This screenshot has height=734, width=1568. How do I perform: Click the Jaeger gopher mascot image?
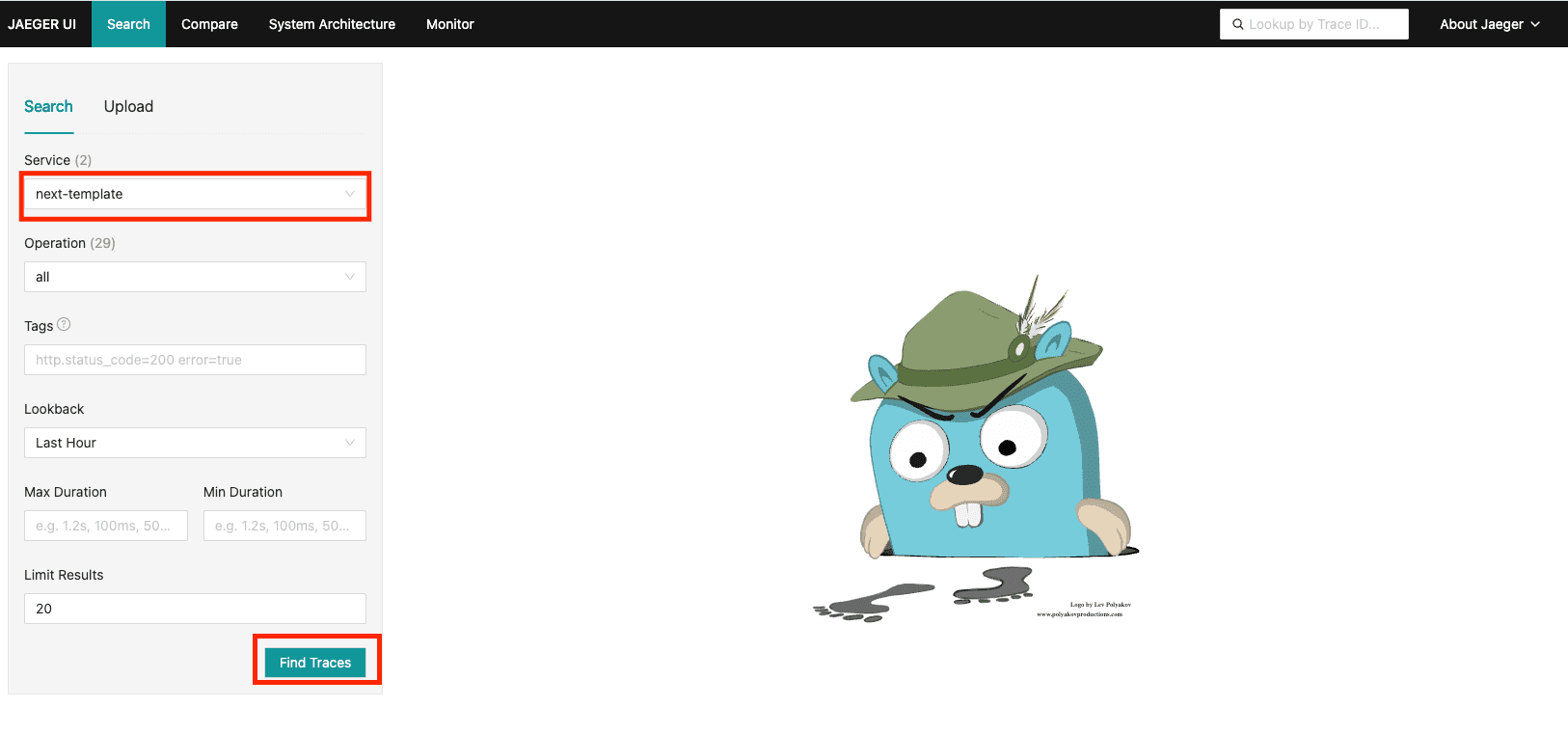pyautogui.click(x=976, y=449)
